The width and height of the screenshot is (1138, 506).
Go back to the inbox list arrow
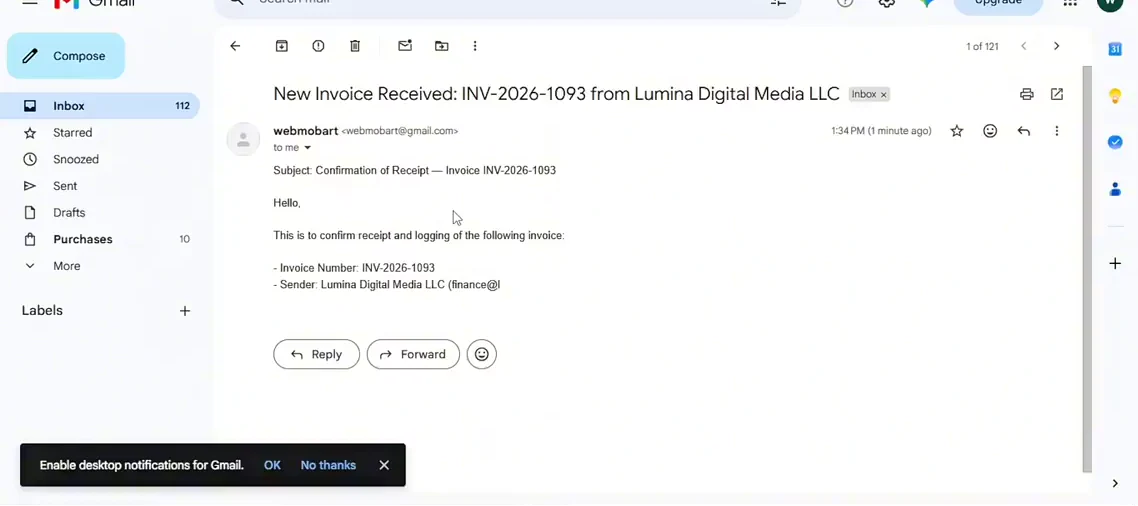pyautogui.click(x=234, y=46)
